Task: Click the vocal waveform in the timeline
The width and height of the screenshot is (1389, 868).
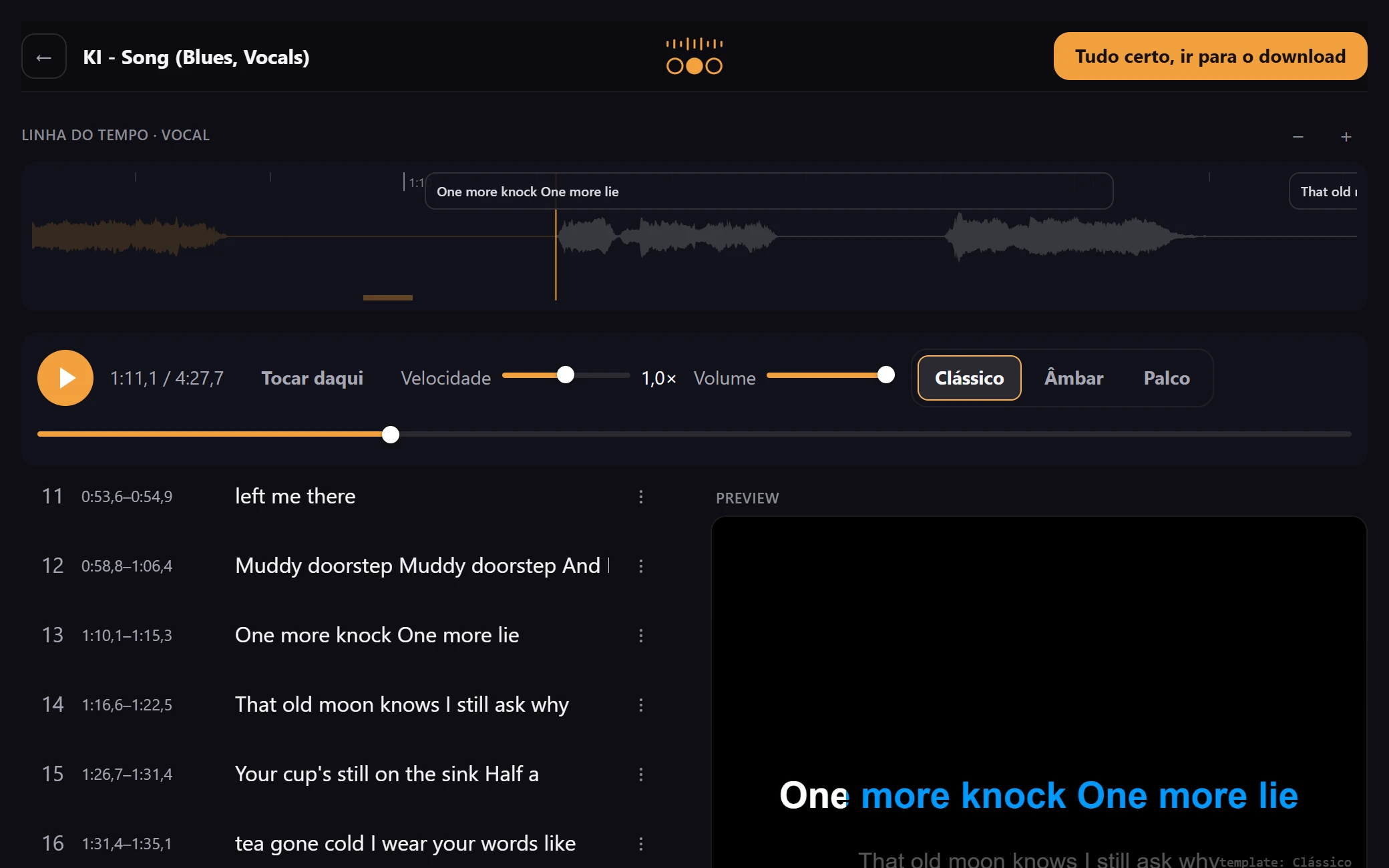Action: (x=694, y=236)
